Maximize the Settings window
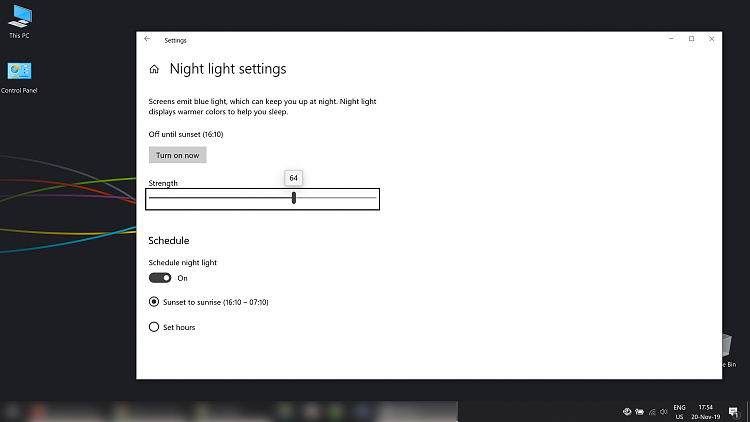The height and width of the screenshot is (422, 750). point(691,39)
